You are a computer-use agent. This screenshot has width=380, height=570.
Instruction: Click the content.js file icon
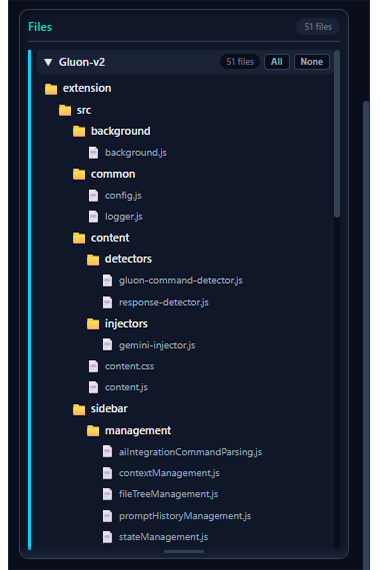tap(93, 388)
